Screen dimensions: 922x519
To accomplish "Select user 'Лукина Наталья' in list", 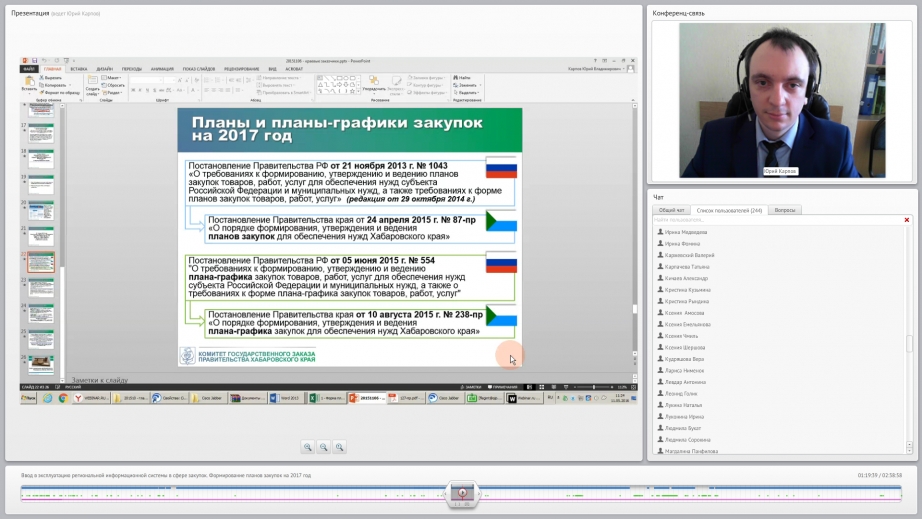I will pos(683,405).
